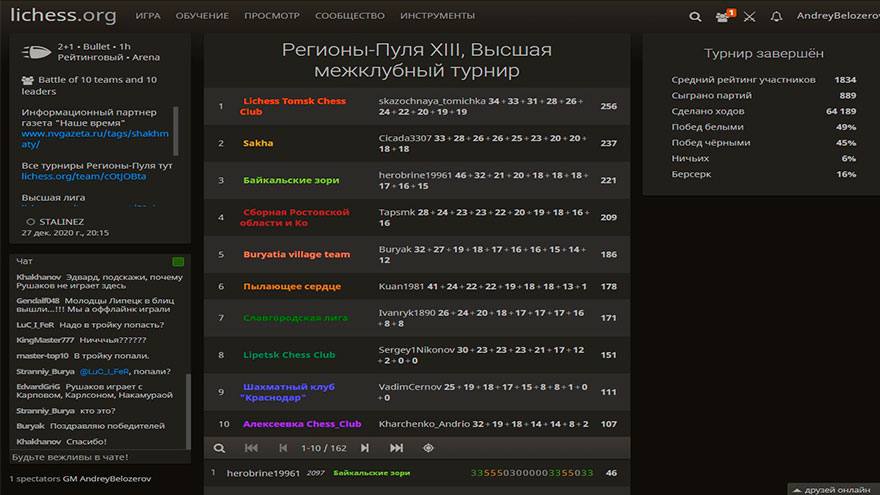The image size is (880, 495).
Task: Open Buryatia village team
Action: pyautogui.click(x=296, y=254)
